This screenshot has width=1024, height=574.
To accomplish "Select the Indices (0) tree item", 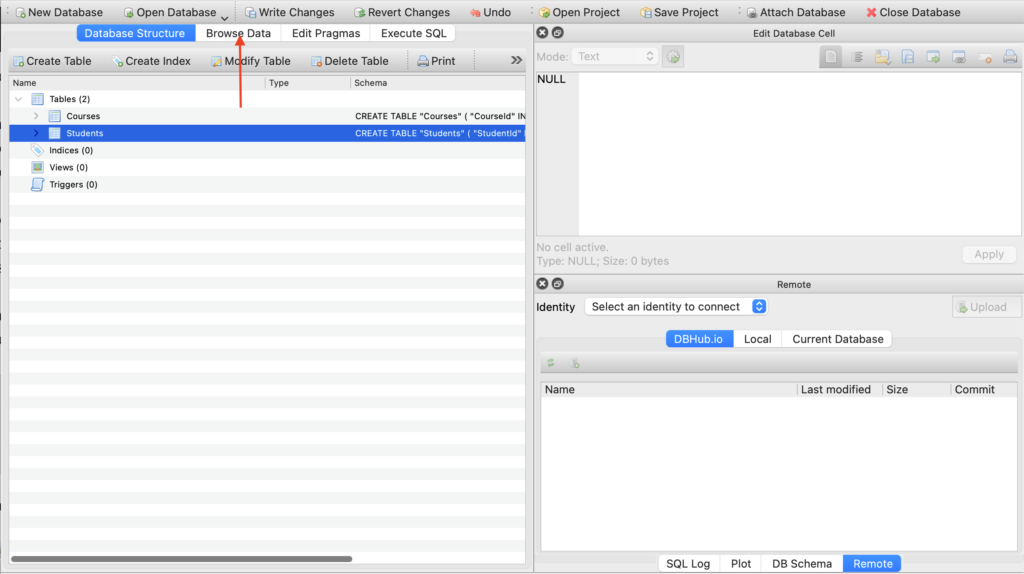I will click(70, 150).
